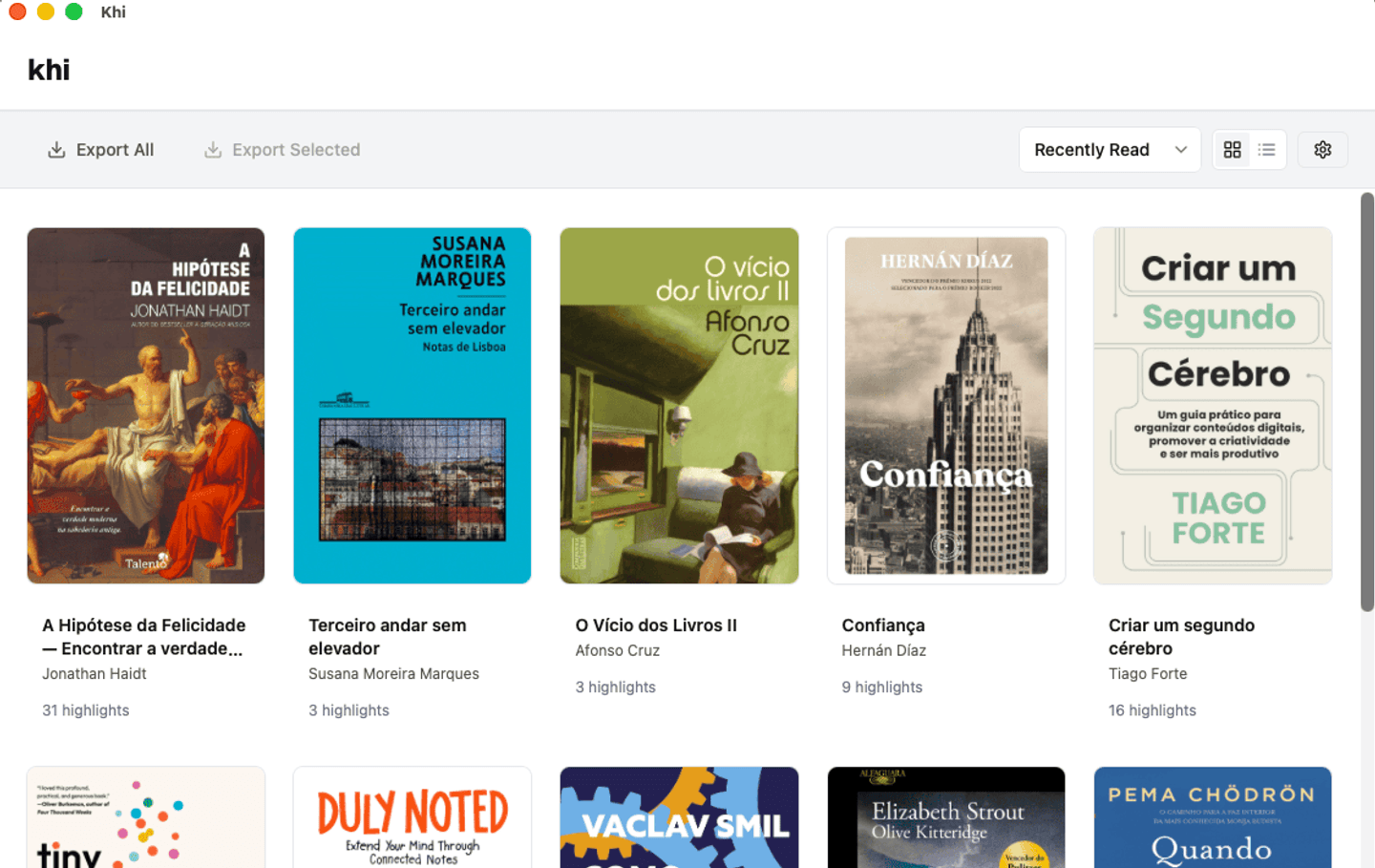This screenshot has height=868, width=1375.
Task: Click author 'Jonathan Haidt'
Action: [x=95, y=674]
